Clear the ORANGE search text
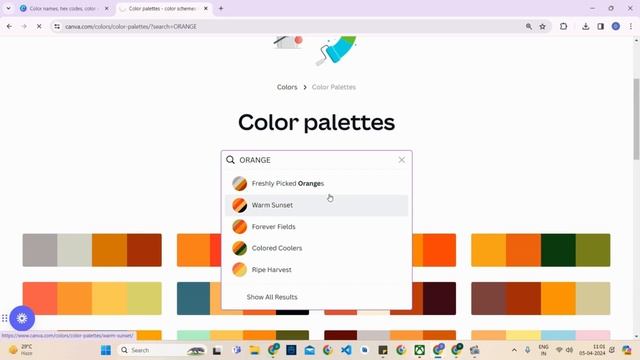This screenshot has width=640, height=360. coord(402,160)
